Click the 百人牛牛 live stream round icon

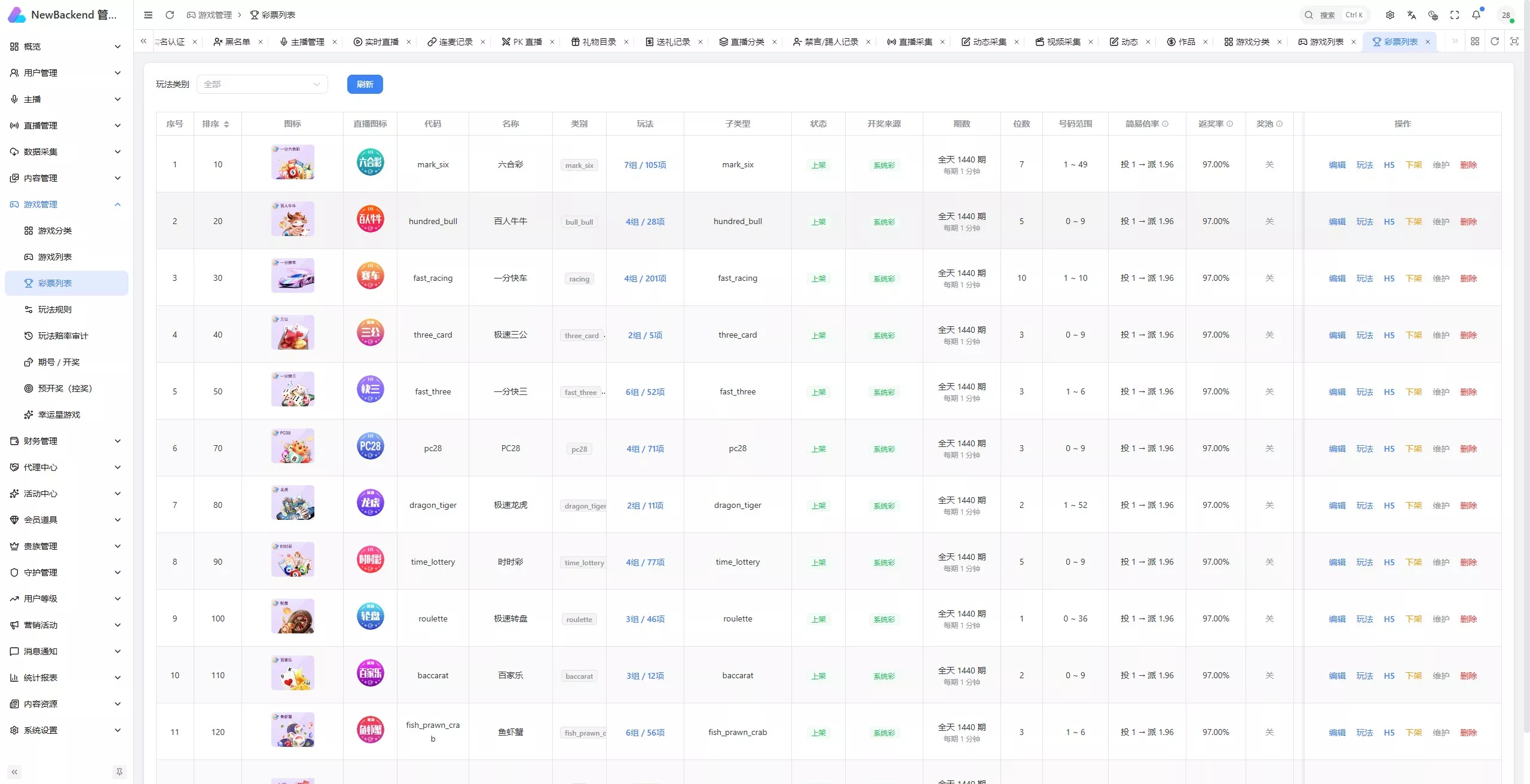pyautogui.click(x=370, y=219)
